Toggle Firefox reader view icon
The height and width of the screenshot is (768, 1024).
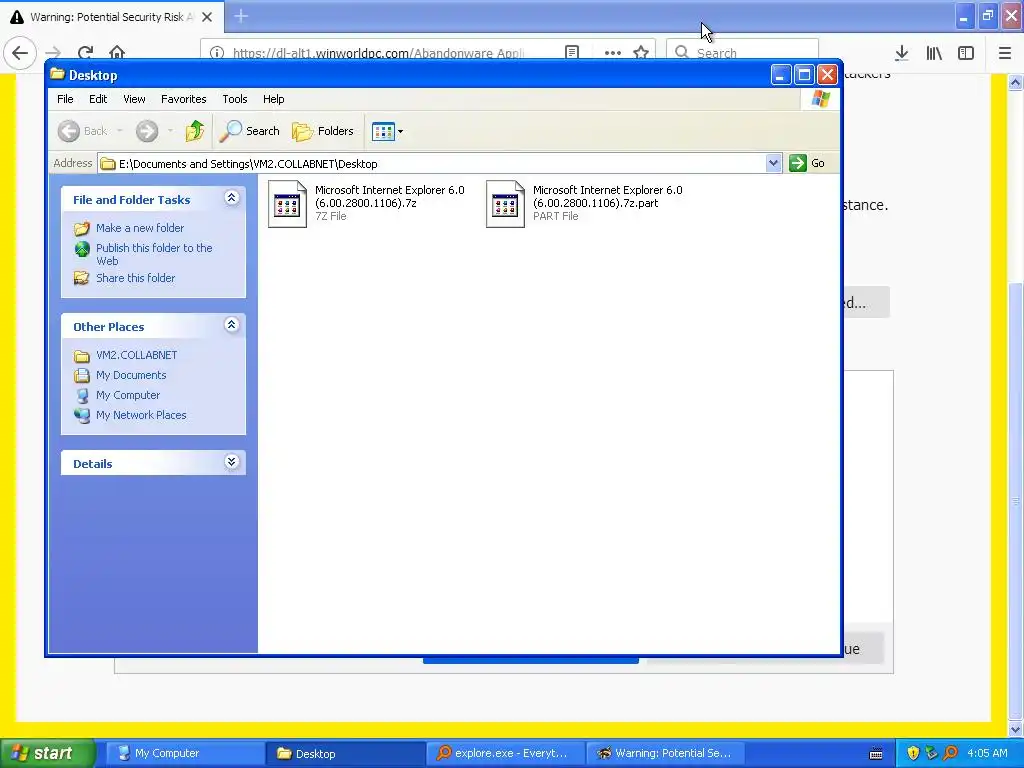click(x=572, y=53)
